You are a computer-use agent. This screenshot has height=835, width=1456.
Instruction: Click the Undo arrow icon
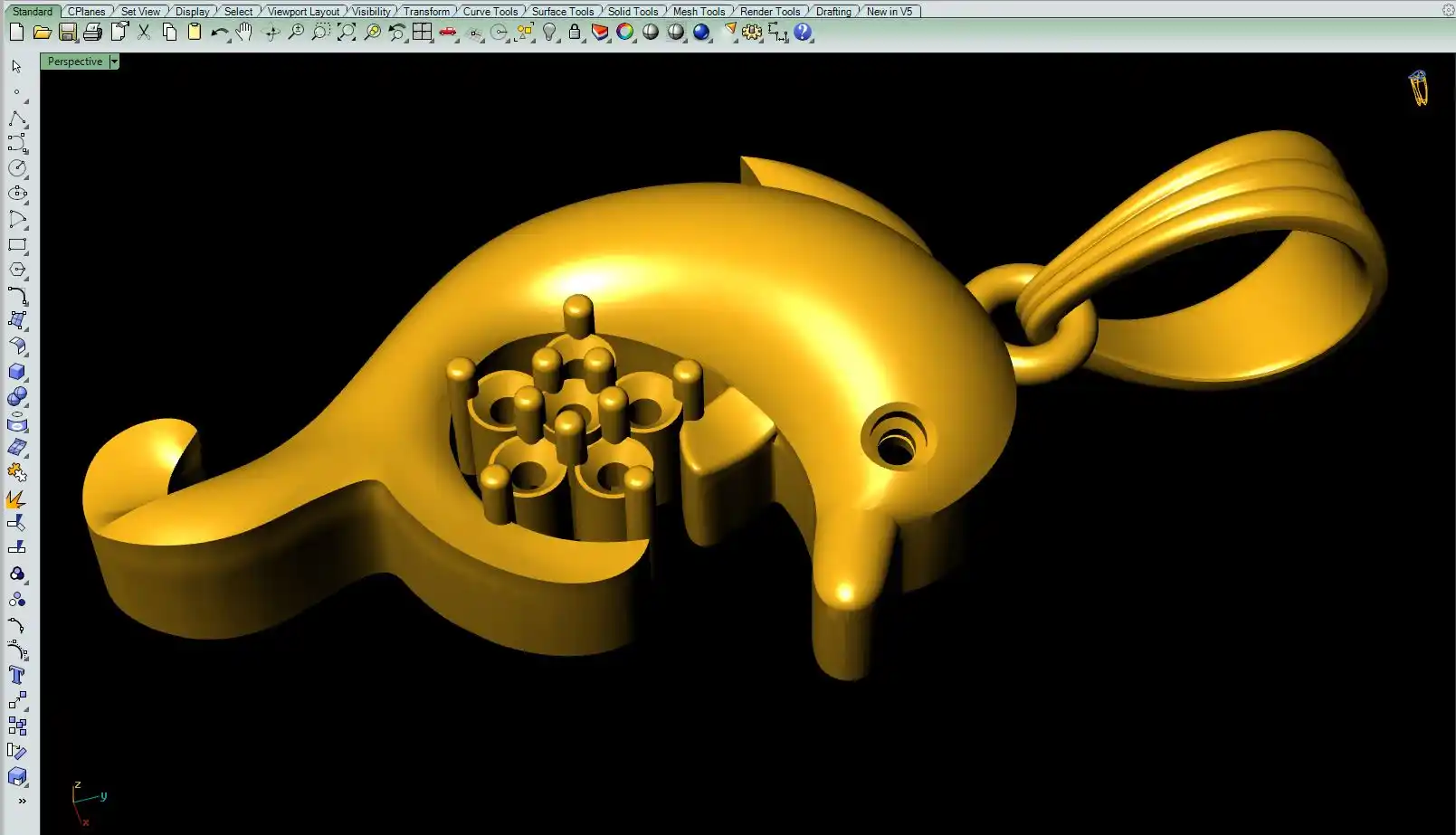pyautogui.click(x=219, y=33)
